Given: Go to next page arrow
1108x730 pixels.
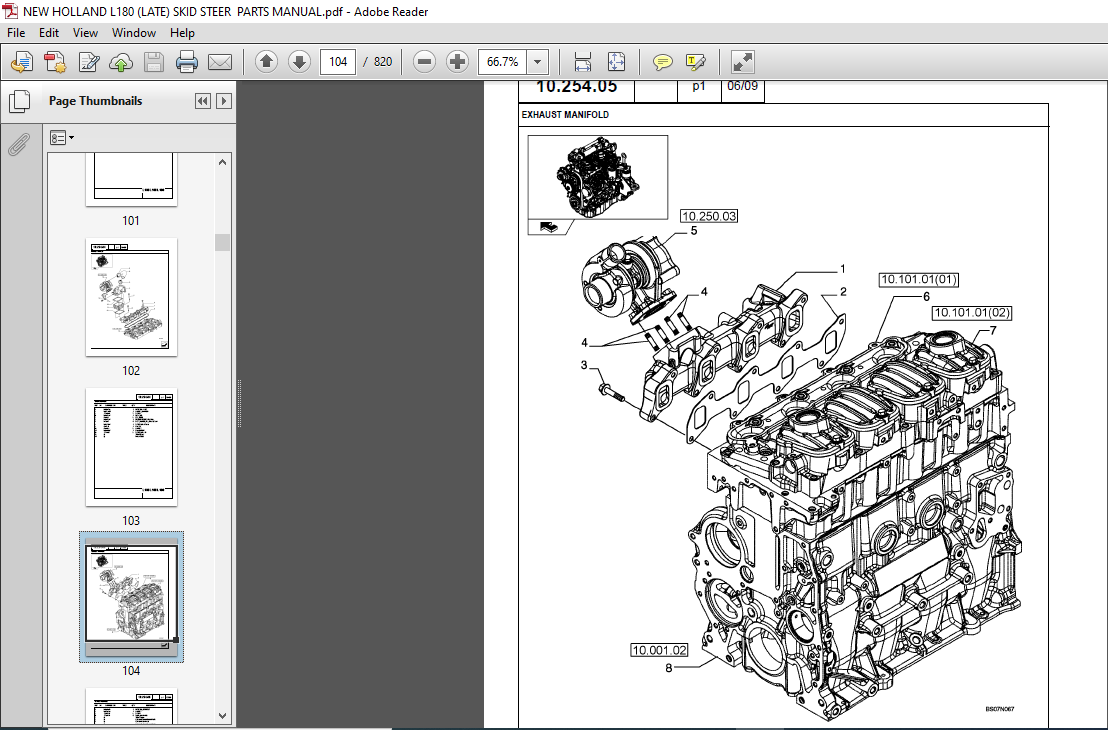Looking at the screenshot, I should [299, 62].
